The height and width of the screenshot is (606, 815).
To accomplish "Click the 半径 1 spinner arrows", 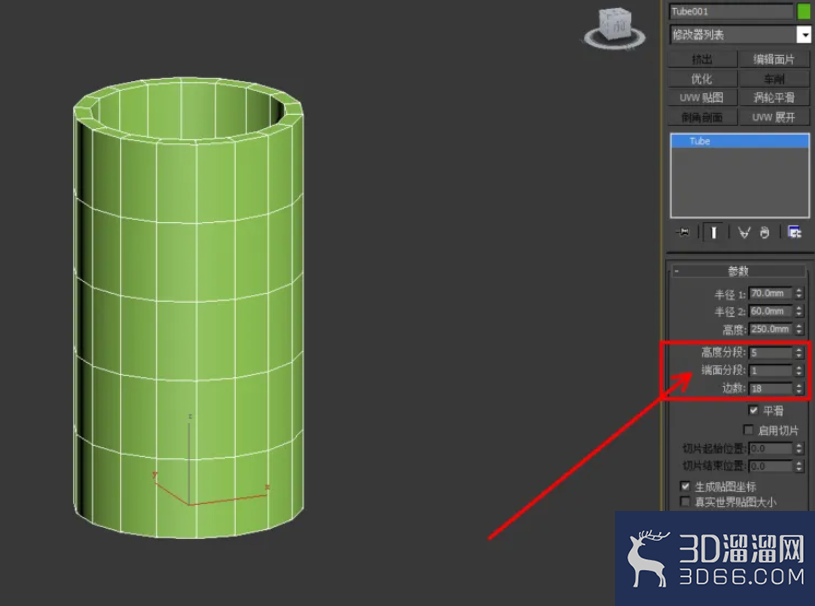I will [x=799, y=294].
